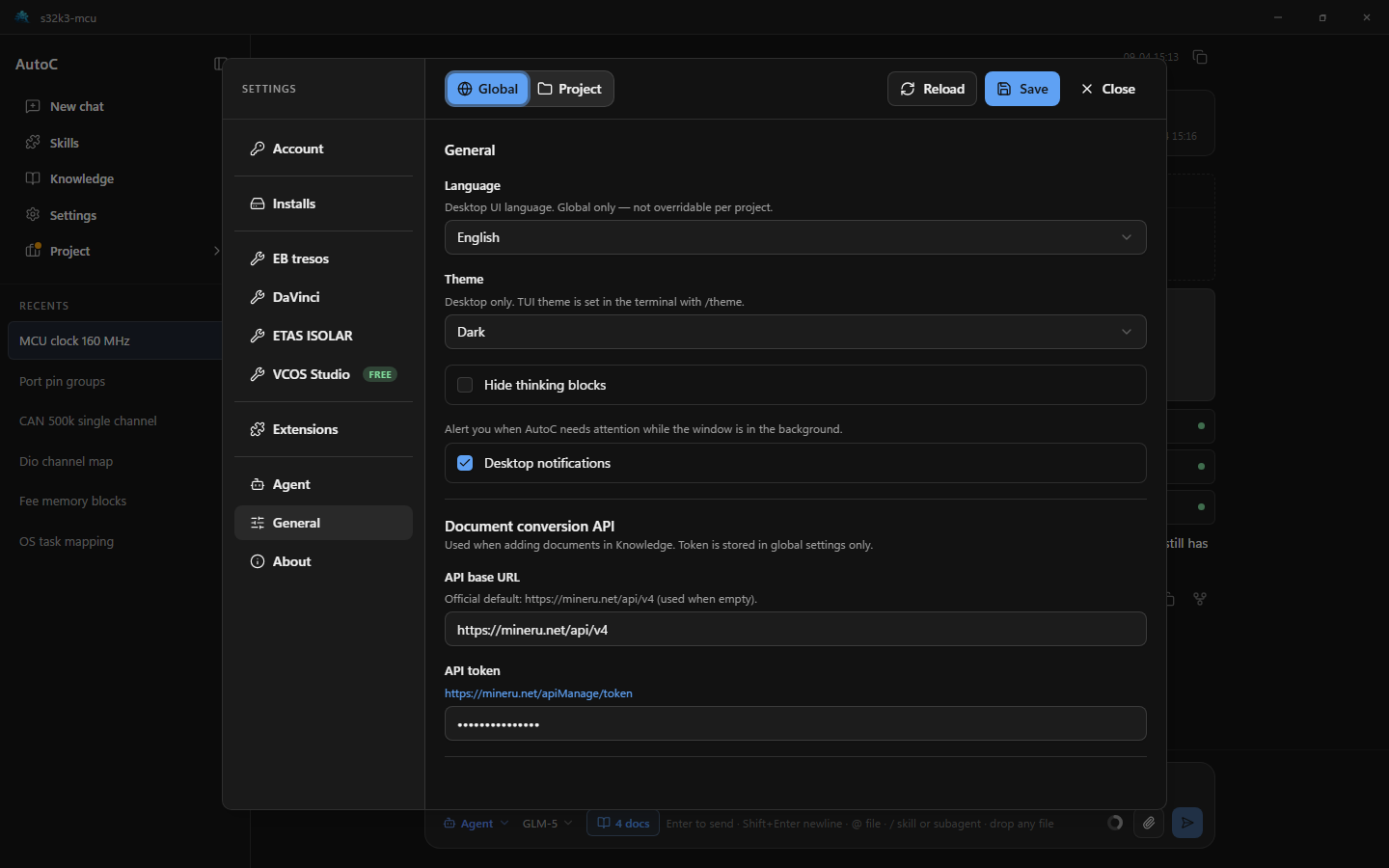Image resolution: width=1389 pixels, height=868 pixels.
Task: Click the copy icon near chat timestamp
Action: (1200, 57)
